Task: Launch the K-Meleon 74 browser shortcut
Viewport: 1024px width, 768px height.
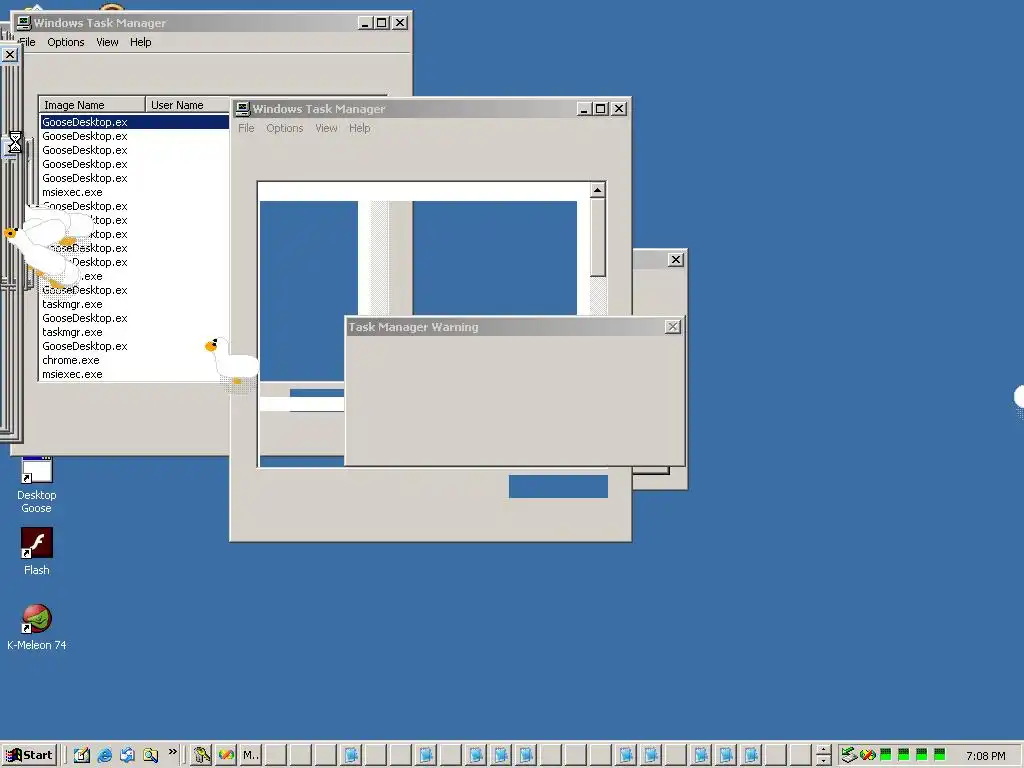Action: [37, 626]
